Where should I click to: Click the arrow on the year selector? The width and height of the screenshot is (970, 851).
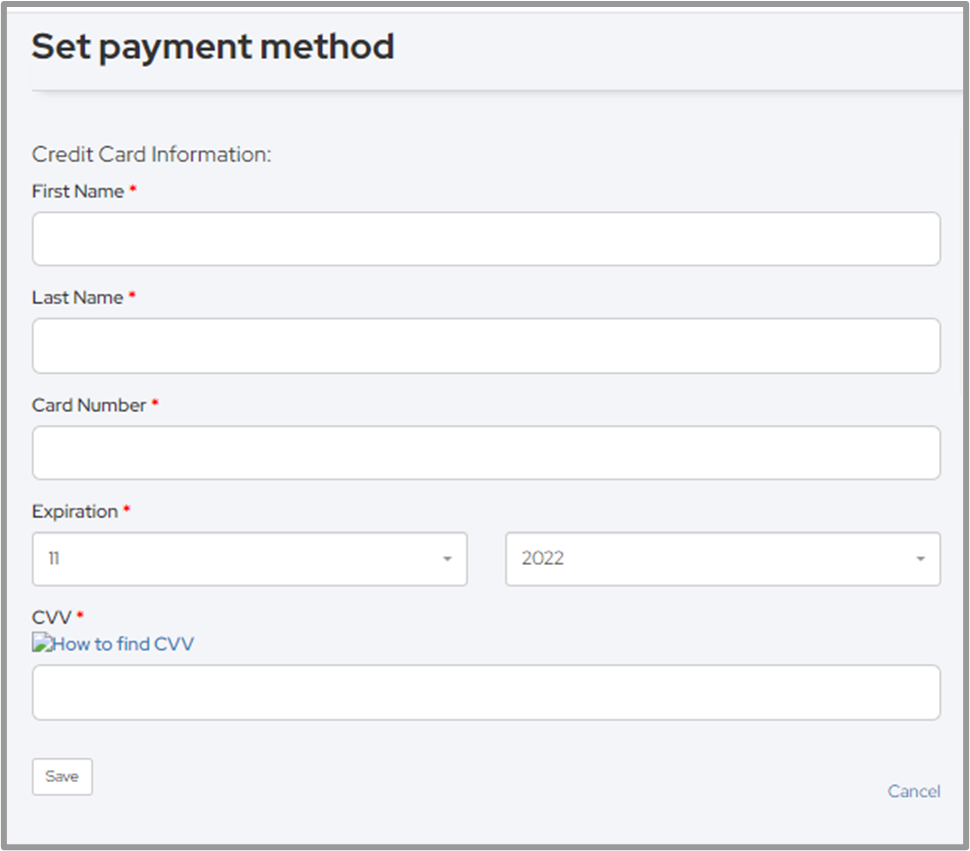click(921, 559)
